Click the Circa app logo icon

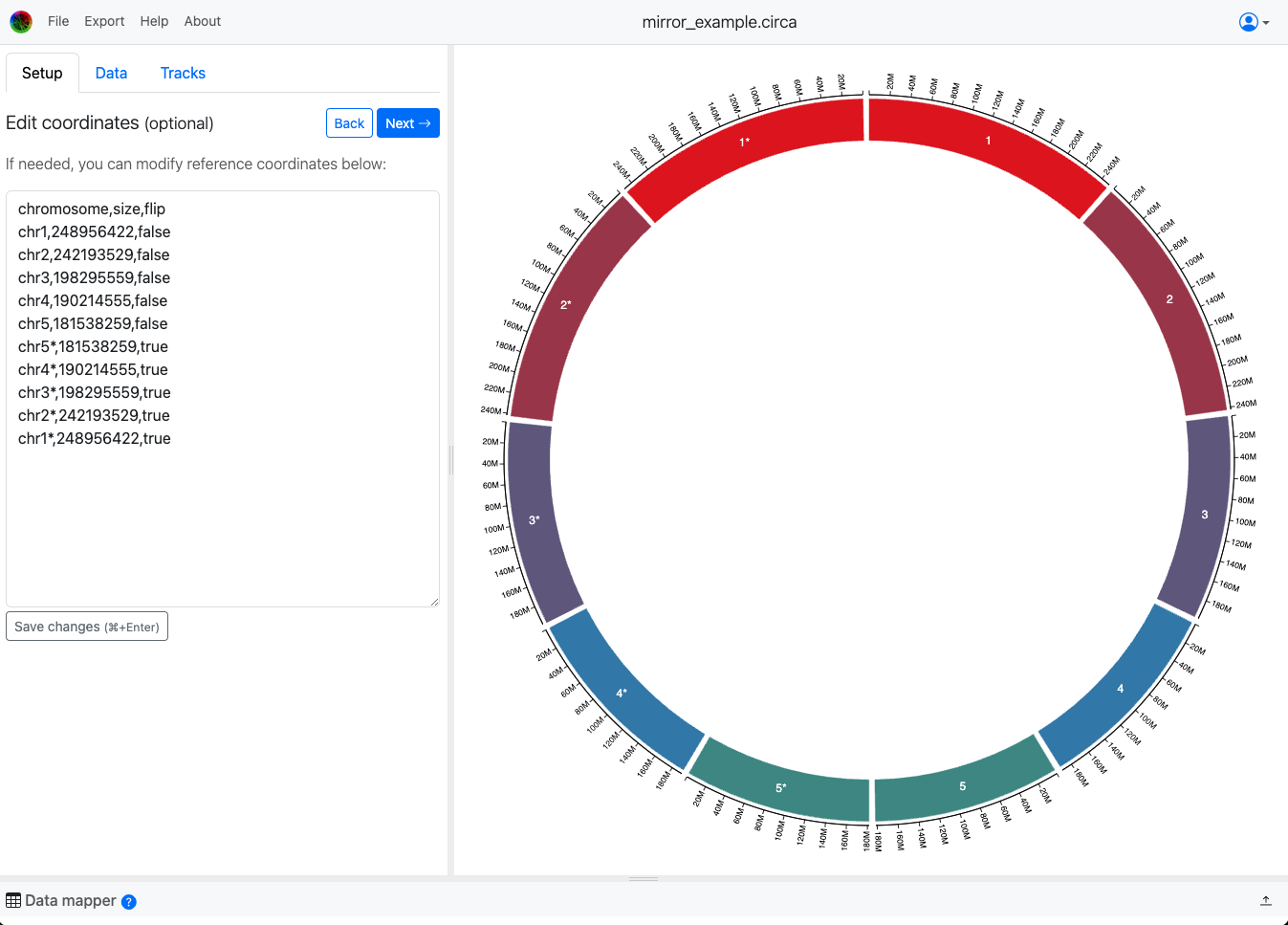21,21
